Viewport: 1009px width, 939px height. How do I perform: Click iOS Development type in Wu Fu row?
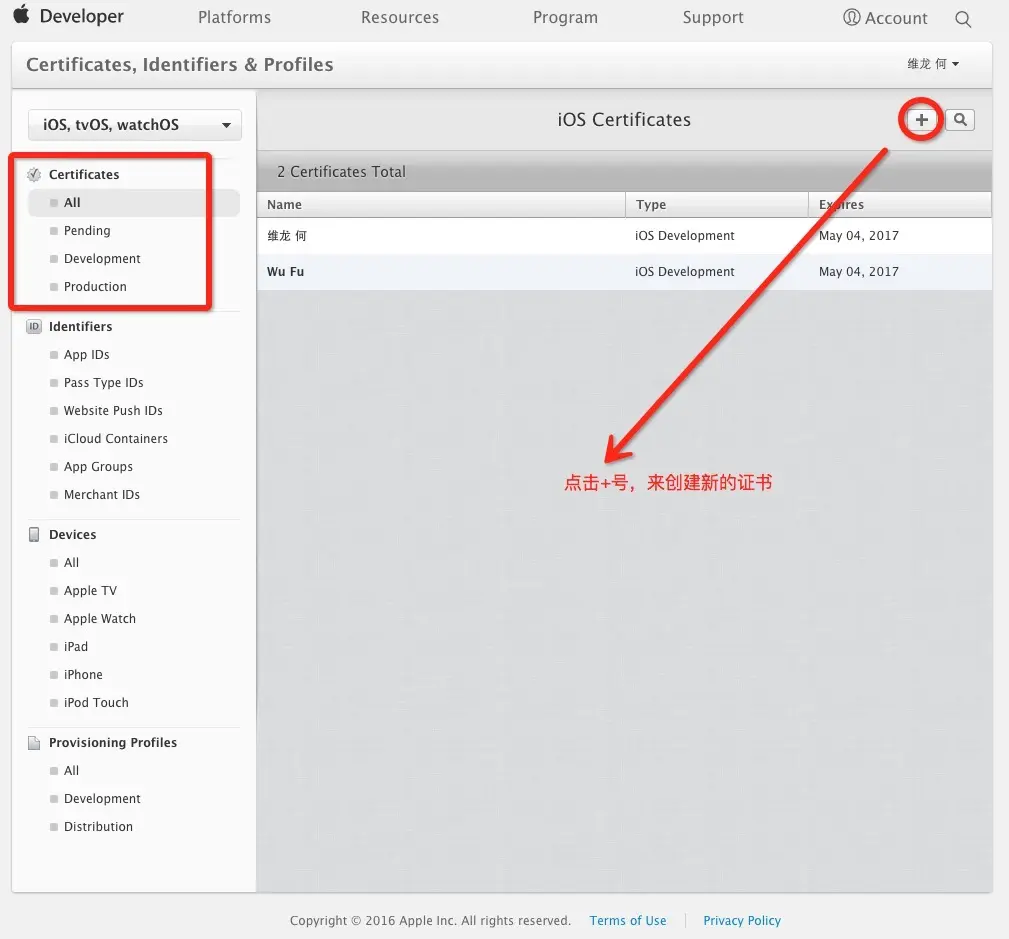tap(685, 272)
